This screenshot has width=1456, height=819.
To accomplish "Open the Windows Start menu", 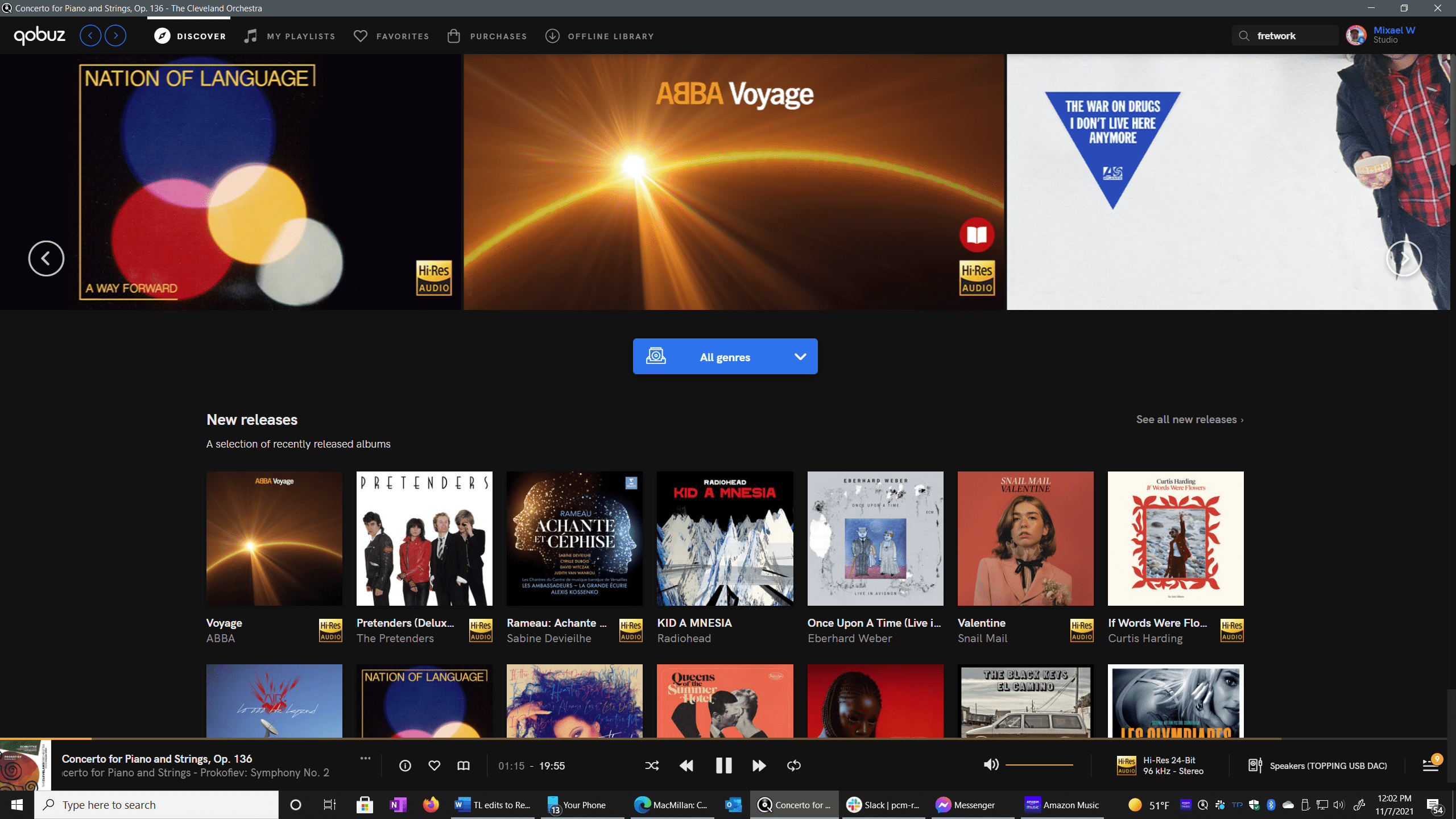I will tap(16, 805).
